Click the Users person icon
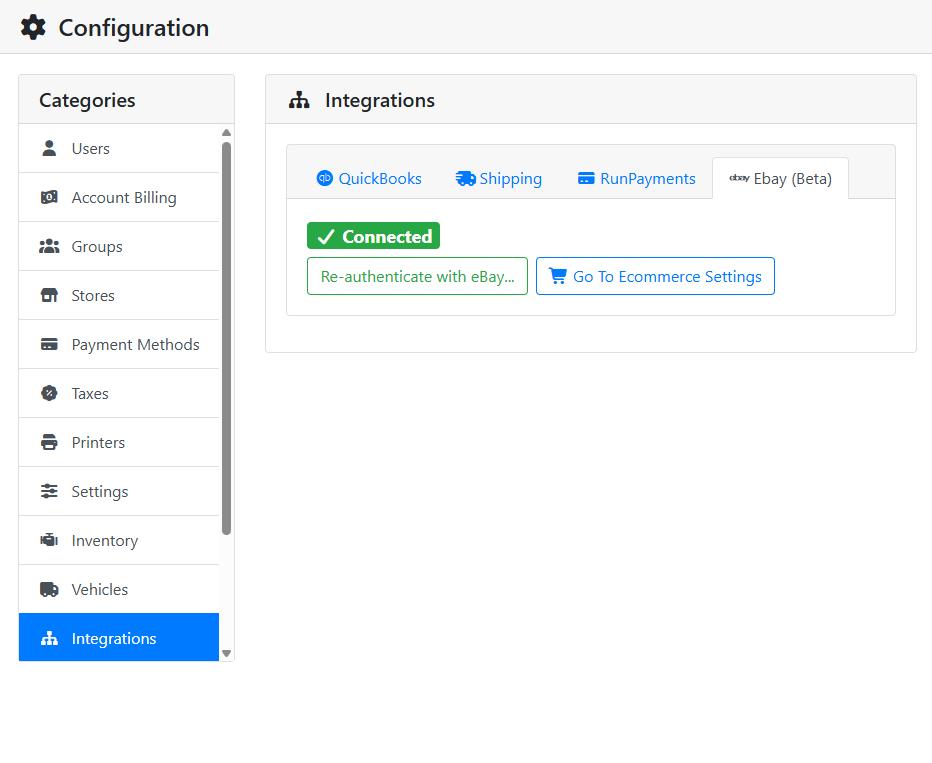This screenshot has height=763, width=932. (49, 149)
